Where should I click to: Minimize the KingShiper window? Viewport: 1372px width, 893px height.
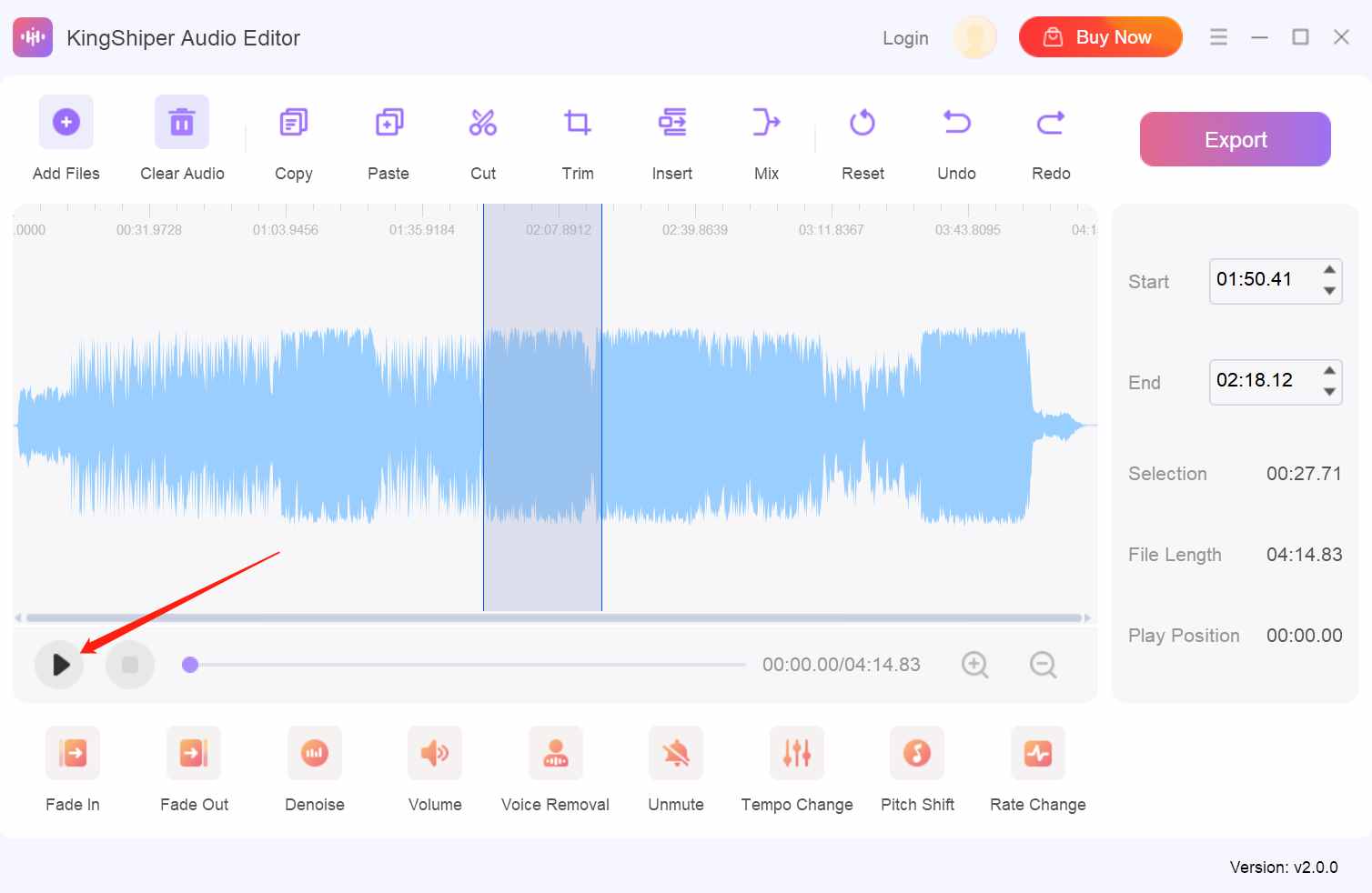(x=1259, y=37)
